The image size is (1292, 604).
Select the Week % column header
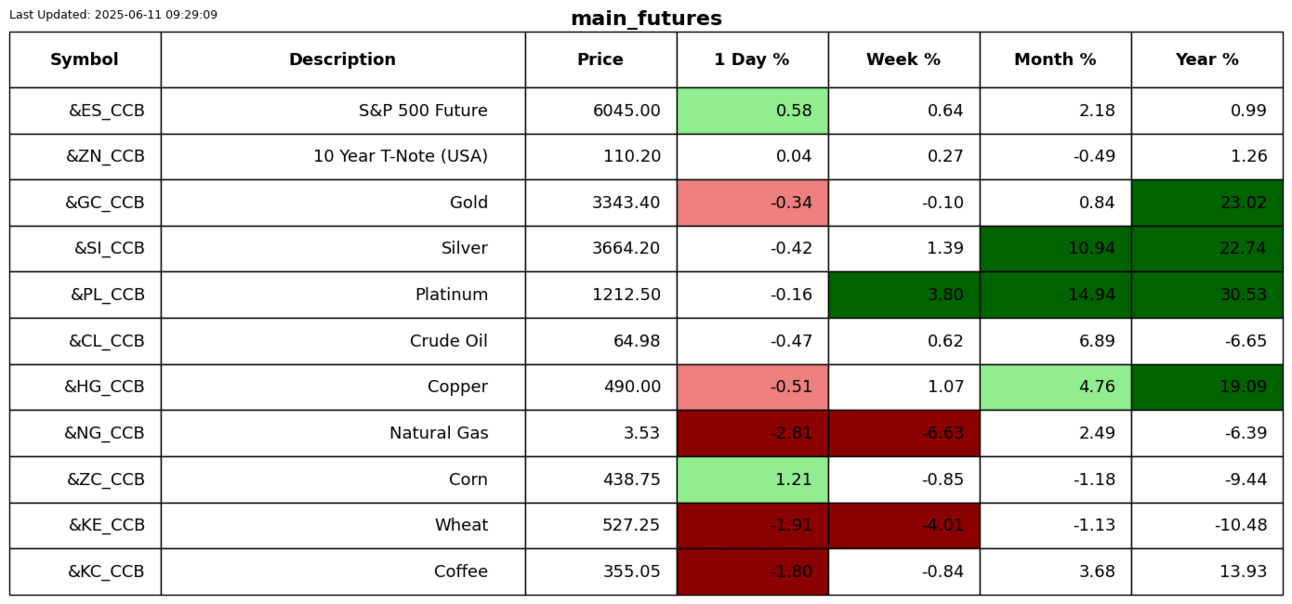pos(903,60)
